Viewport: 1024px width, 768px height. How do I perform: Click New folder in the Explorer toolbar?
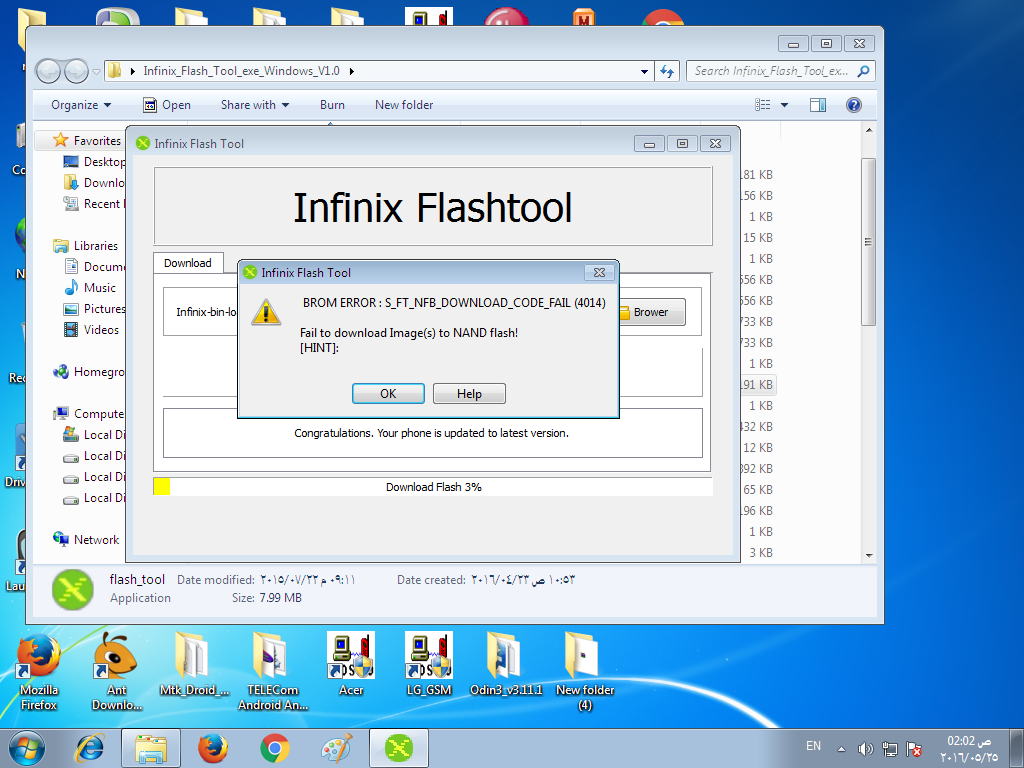tap(404, 105)
